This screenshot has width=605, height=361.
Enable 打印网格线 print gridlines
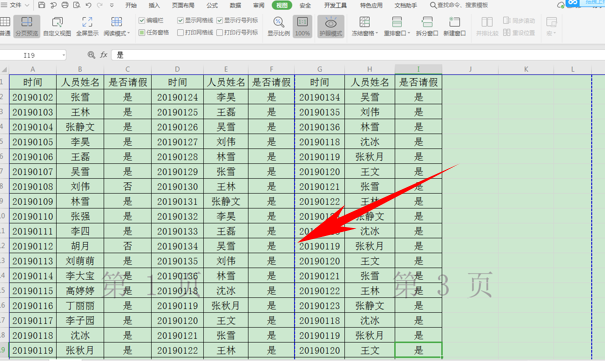pos(181,33)
